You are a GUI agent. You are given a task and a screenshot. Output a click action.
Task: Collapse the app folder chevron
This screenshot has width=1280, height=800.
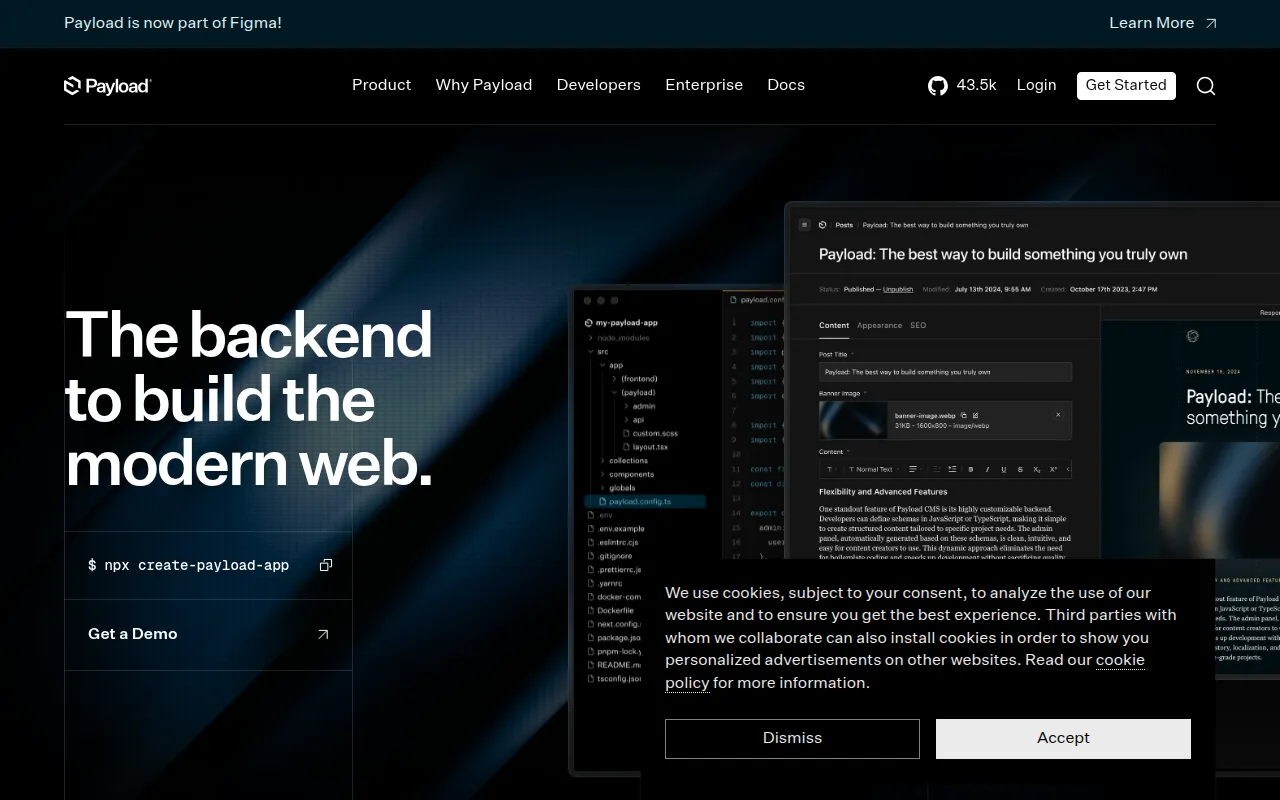pyautogui.click(x=602, y=365)
